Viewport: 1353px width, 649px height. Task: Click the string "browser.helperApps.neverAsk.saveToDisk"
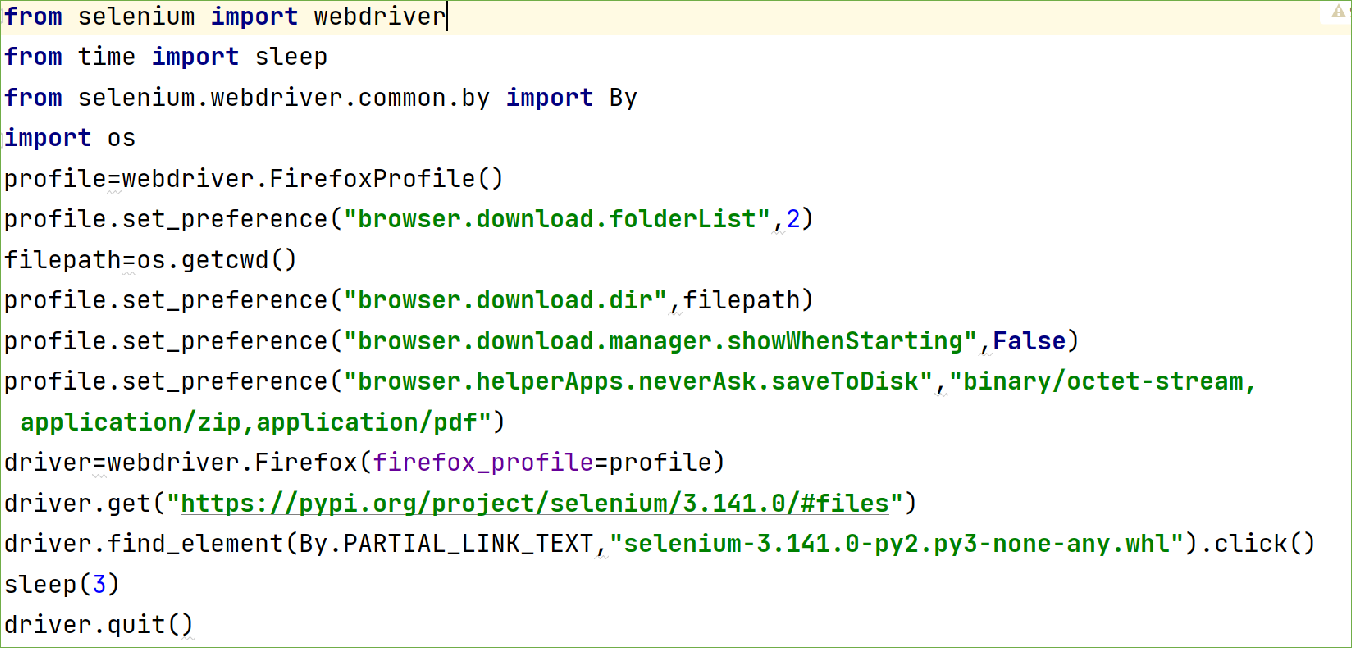coord(637,382)
